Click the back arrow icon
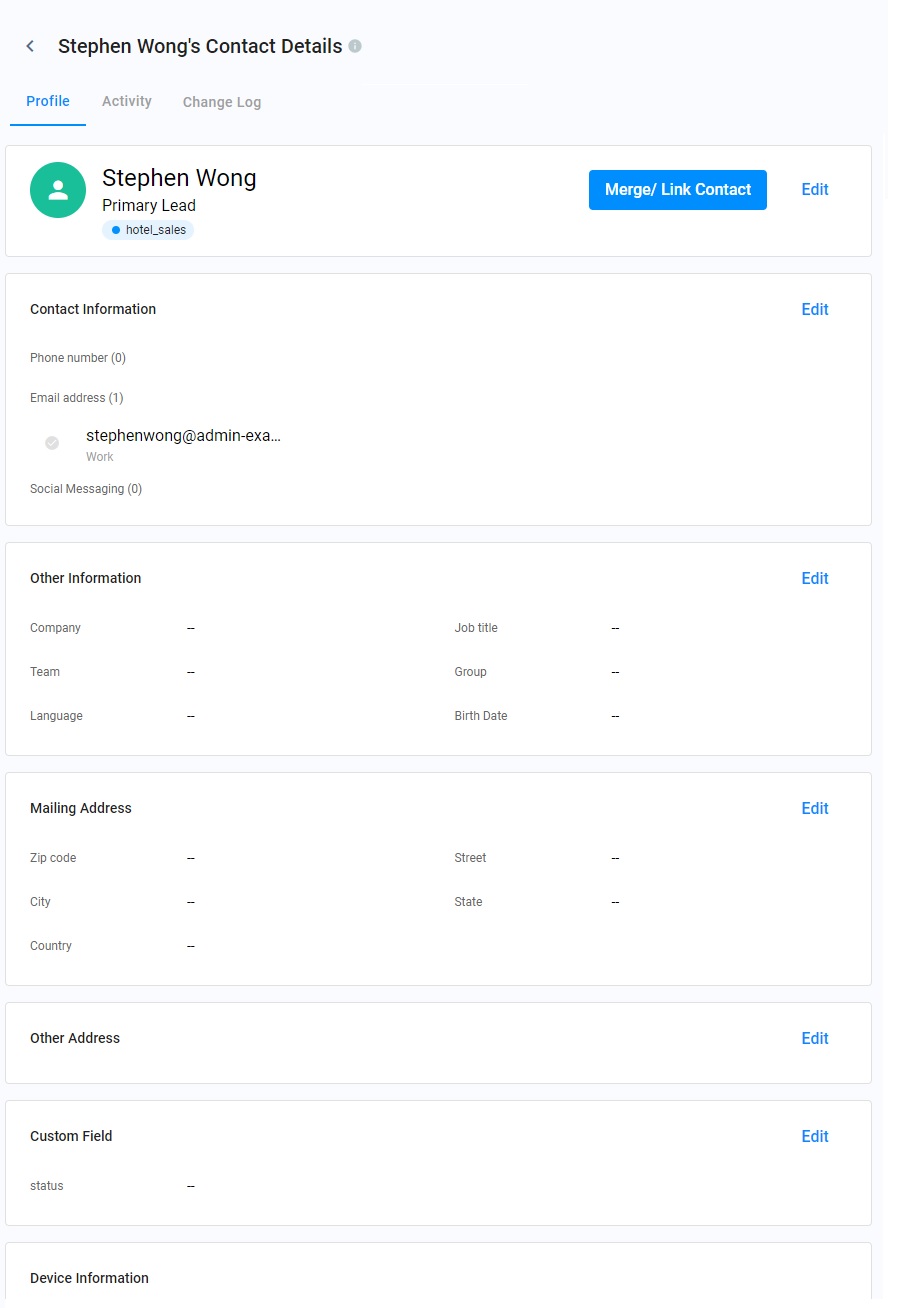This screenshot has height=1308, width=902. 30,46
